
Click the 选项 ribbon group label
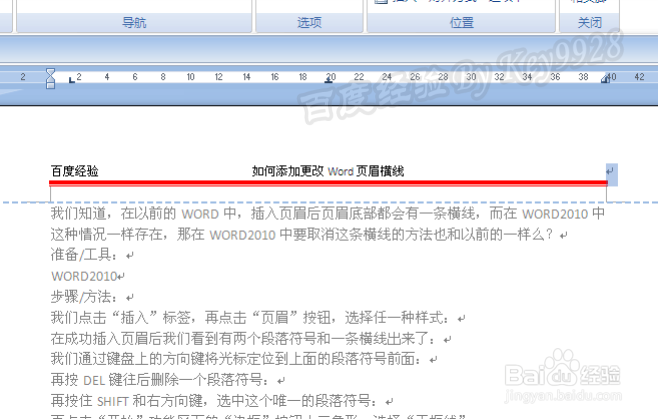pos(309,22)
